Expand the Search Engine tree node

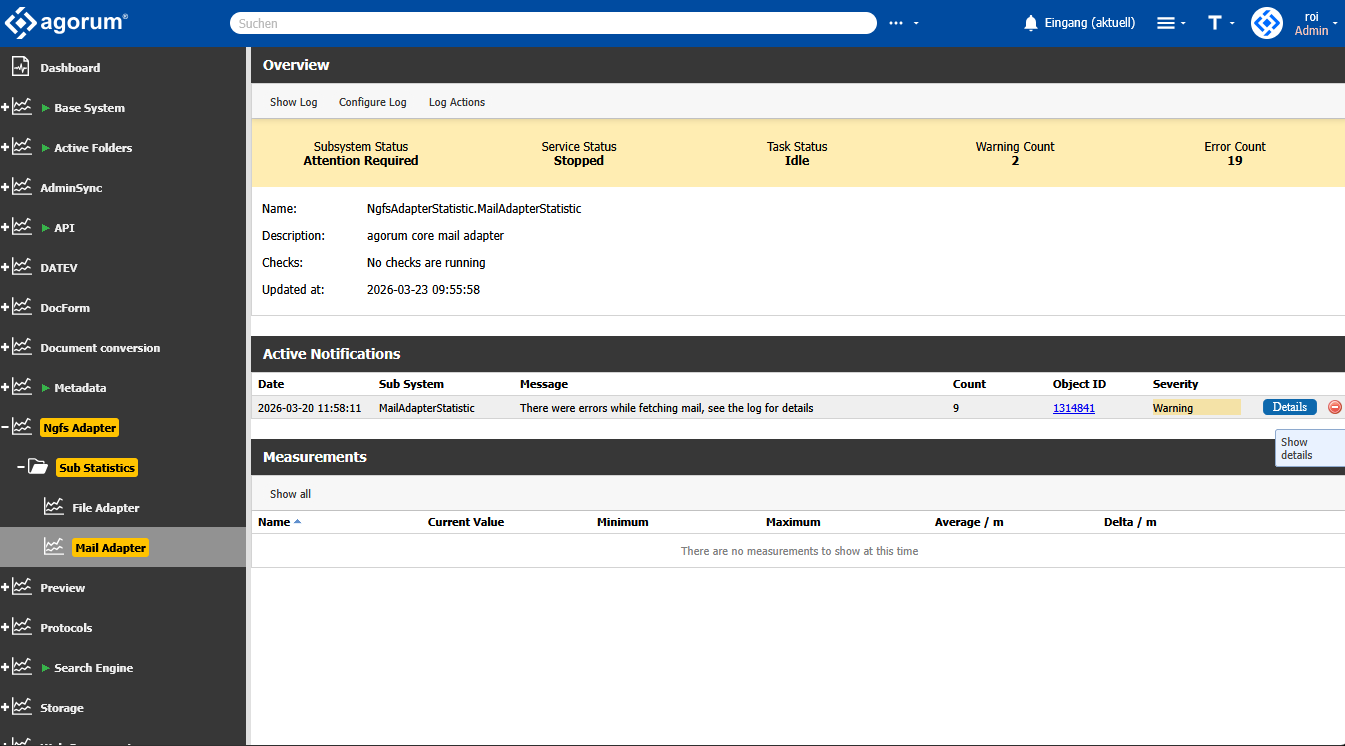5,667
